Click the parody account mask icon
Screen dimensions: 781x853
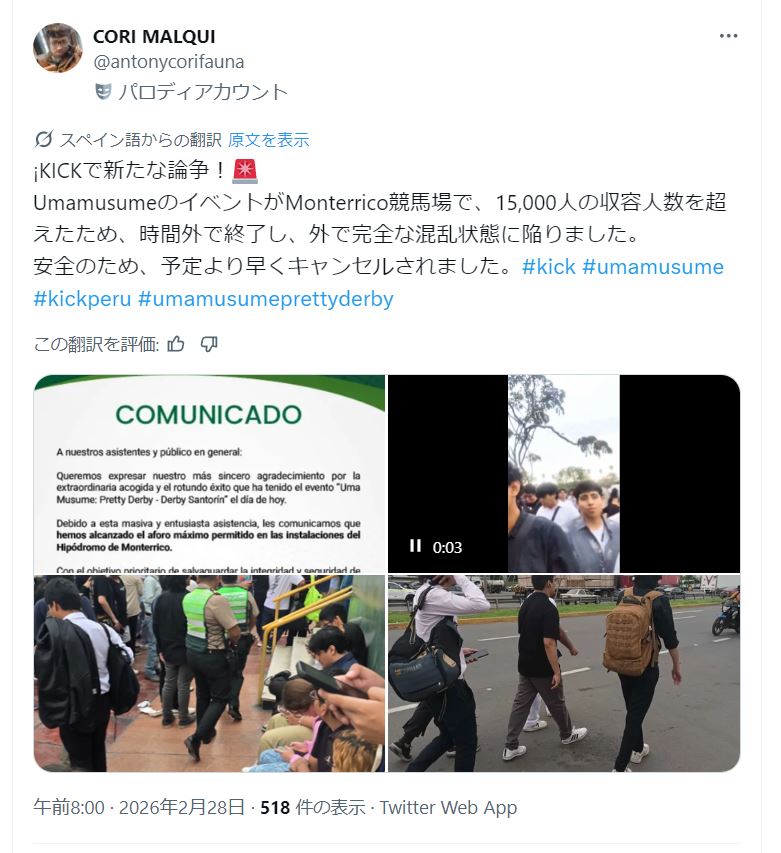[103, 91]
